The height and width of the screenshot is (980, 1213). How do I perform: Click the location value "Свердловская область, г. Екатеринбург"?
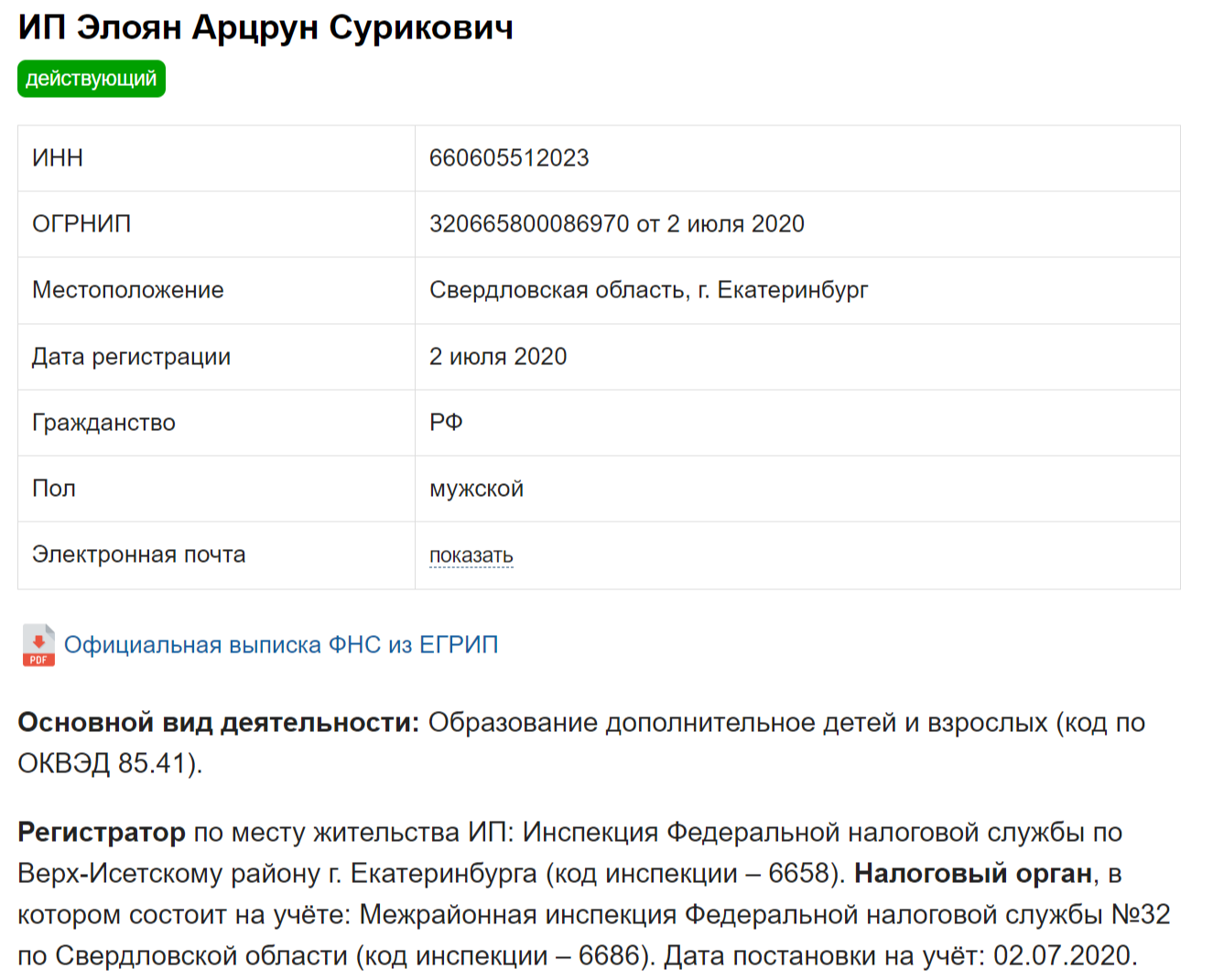click(648, 290)
